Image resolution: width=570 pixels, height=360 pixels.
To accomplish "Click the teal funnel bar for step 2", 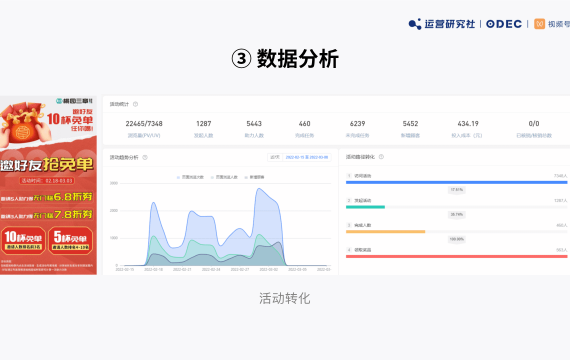I will (365, 207).
